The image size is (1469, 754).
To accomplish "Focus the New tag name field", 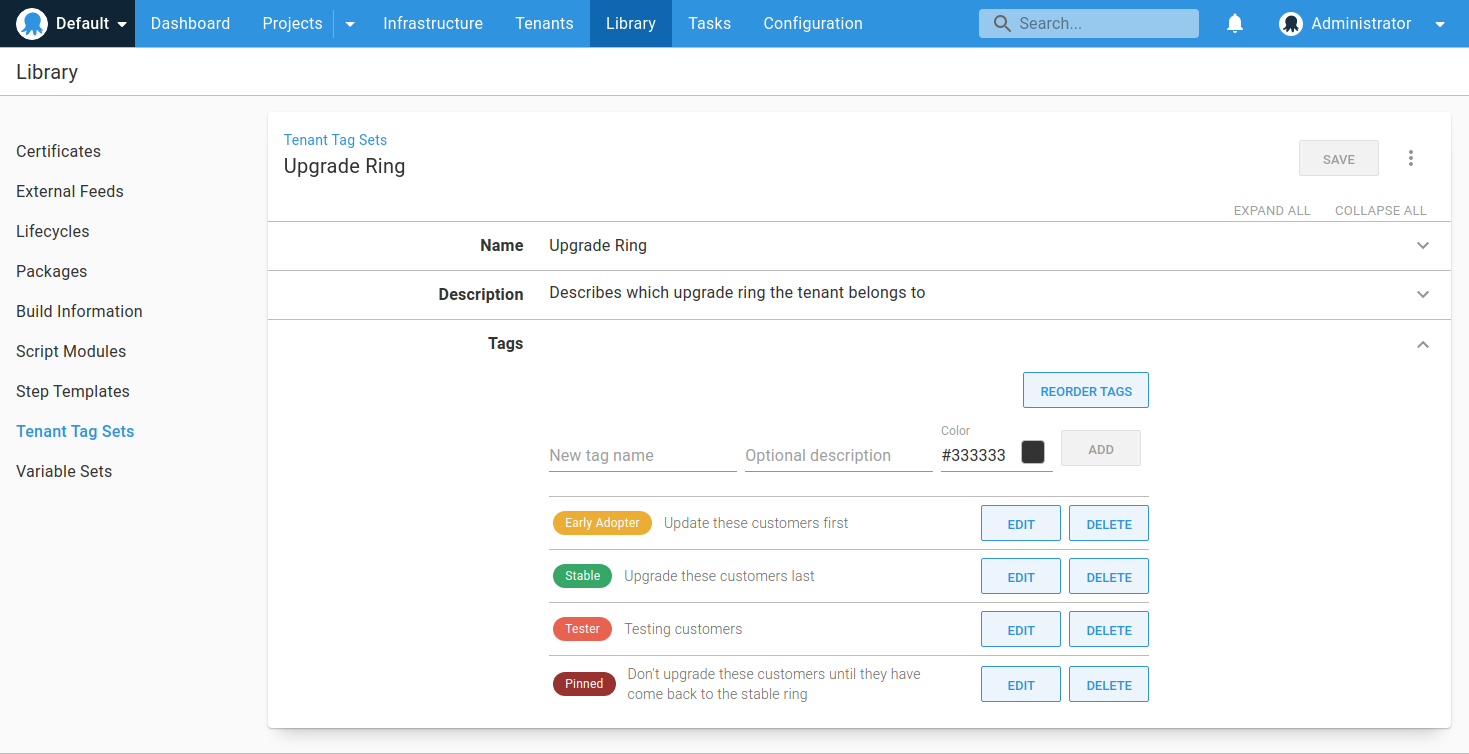I will (x=642, y=455).
